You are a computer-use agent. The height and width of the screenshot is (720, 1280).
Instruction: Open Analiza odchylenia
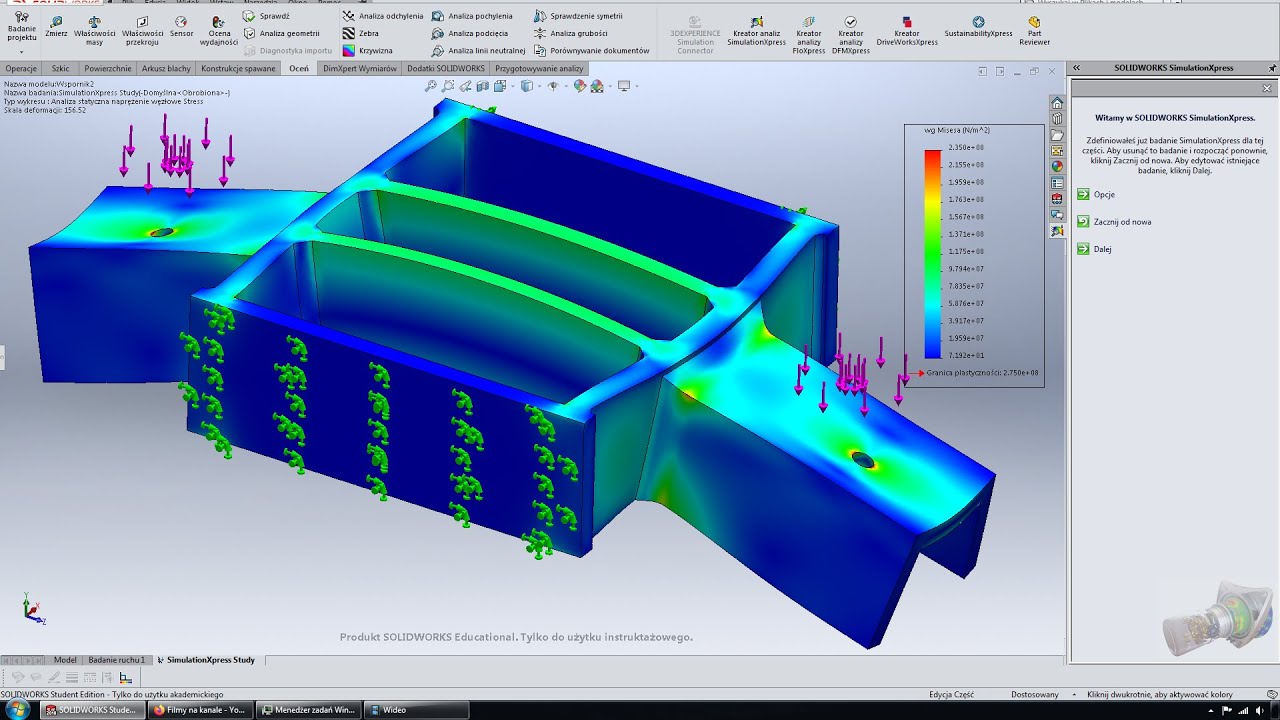(383, 16)
